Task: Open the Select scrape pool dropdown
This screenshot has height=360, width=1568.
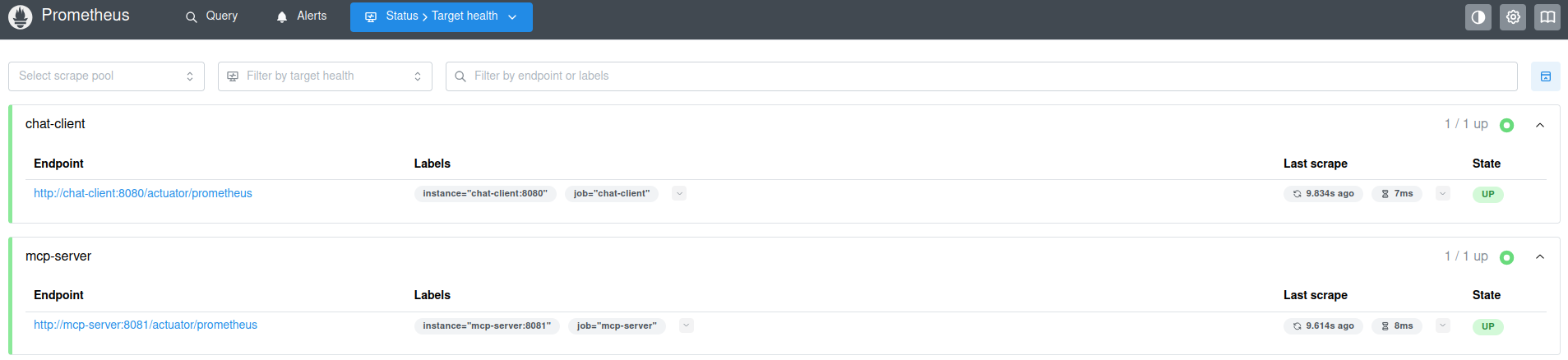Action: (x=106, y=76)
